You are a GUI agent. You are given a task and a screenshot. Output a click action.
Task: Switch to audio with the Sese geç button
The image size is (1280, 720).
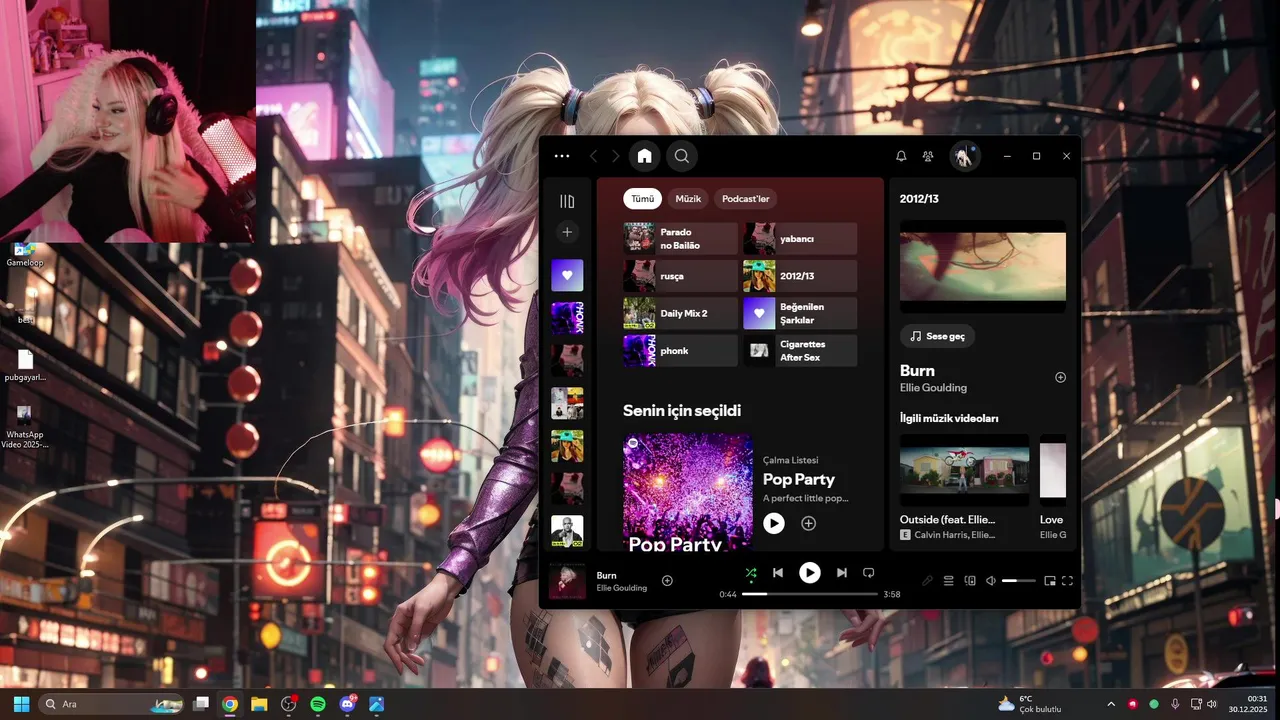point(937,336)
